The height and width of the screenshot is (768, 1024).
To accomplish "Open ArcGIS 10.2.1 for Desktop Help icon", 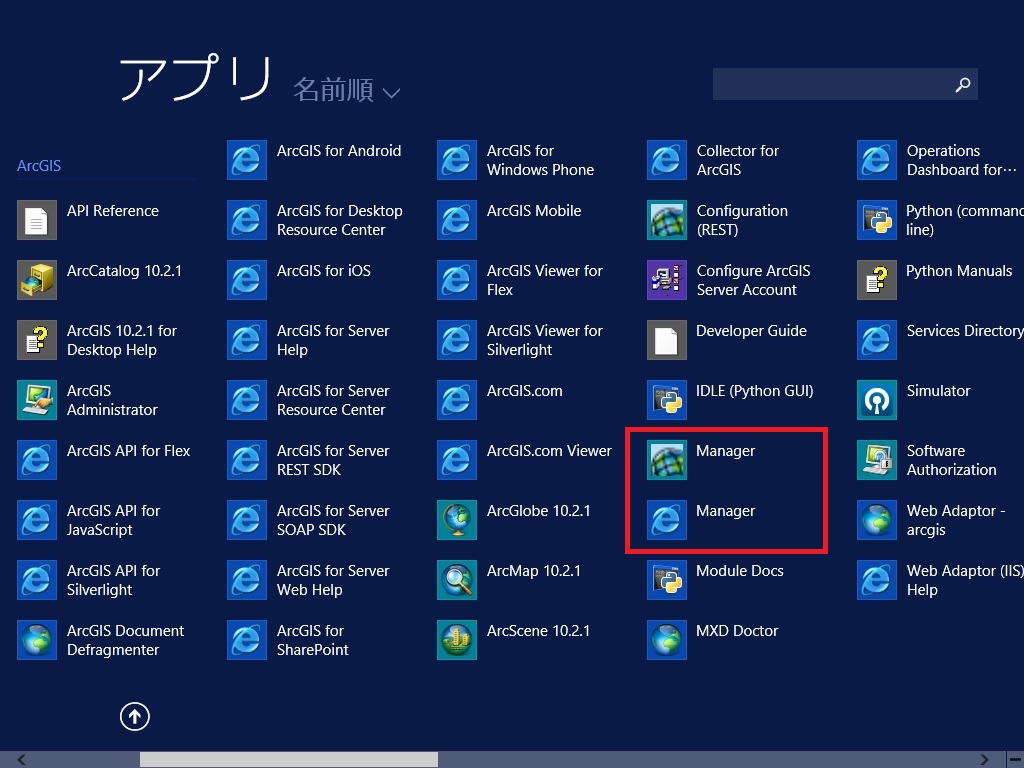I will (37, 340).
